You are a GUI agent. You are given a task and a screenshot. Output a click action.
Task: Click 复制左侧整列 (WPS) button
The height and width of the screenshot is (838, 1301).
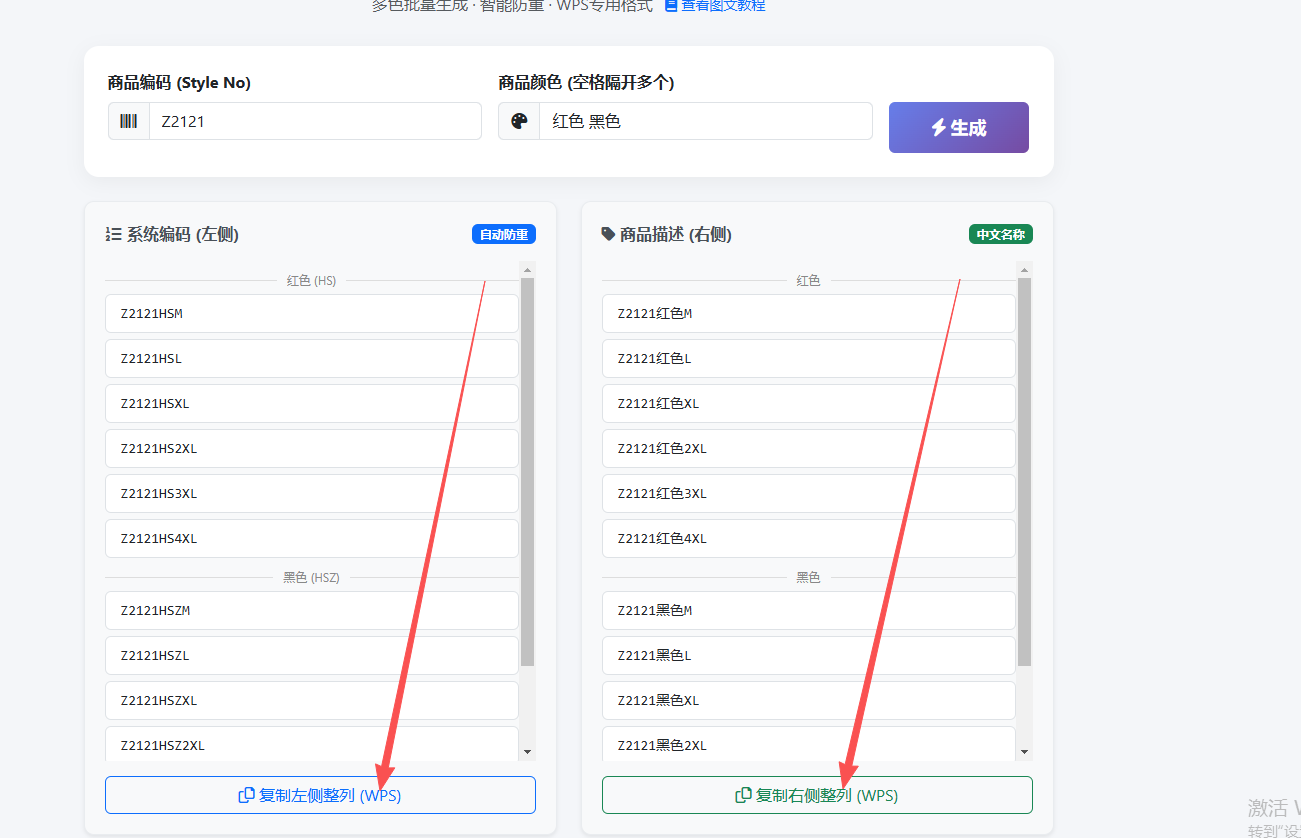320,794
